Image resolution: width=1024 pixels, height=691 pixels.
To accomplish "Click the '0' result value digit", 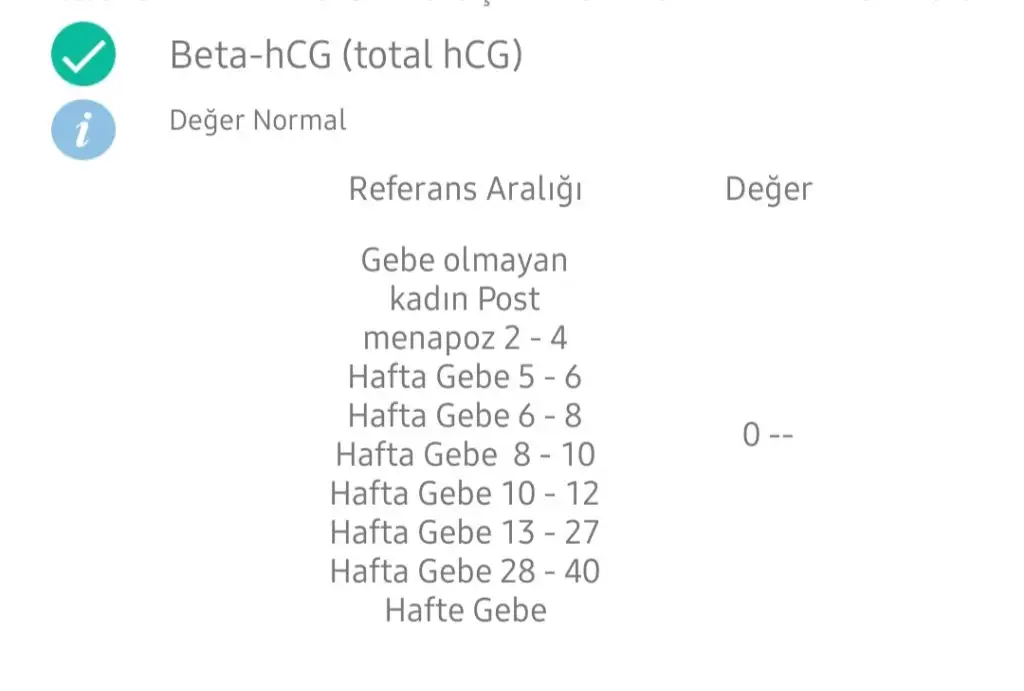I will coord(752,435).
